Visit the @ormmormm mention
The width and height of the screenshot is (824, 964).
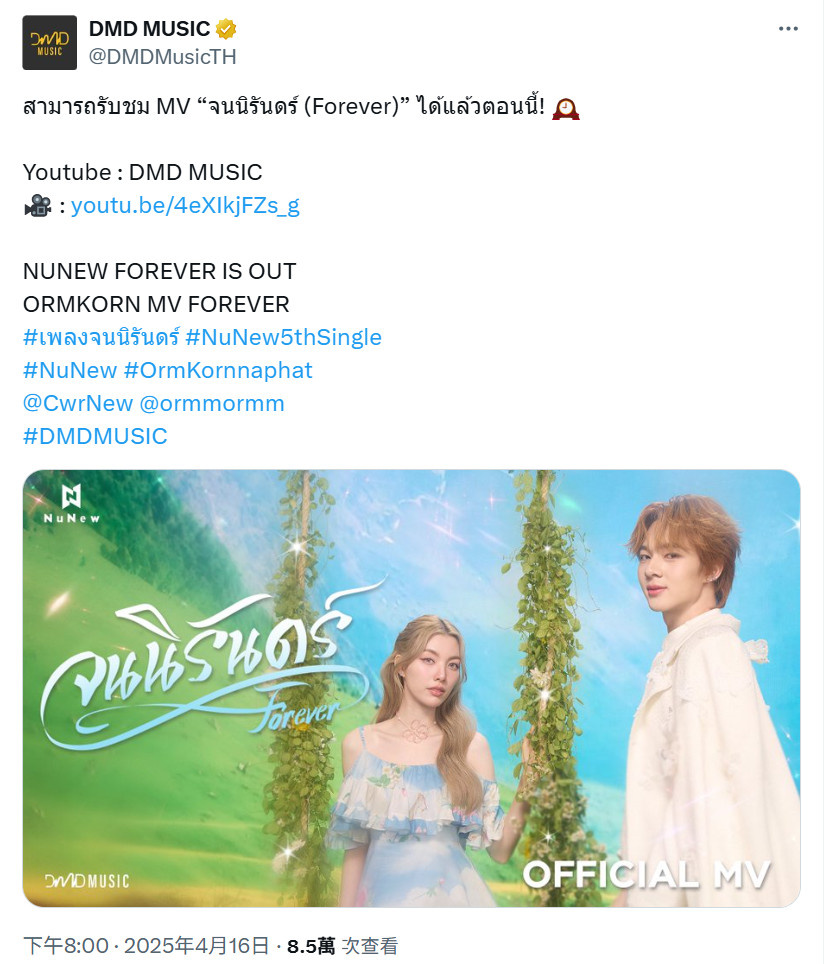(x=212, y=403)
